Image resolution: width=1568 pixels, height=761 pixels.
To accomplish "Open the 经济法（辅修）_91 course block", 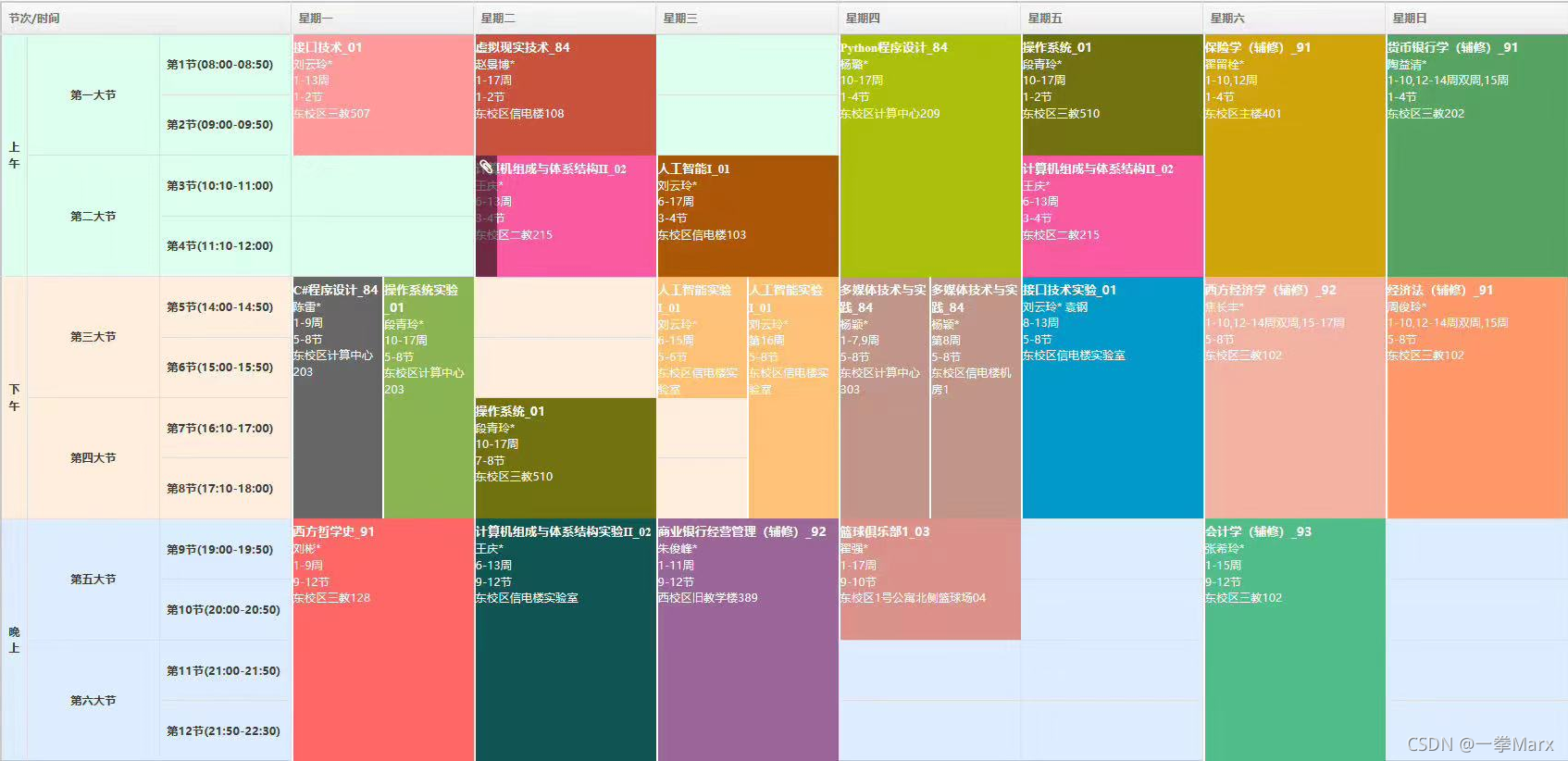I will pyautogui.click(x=1477, y=398).
